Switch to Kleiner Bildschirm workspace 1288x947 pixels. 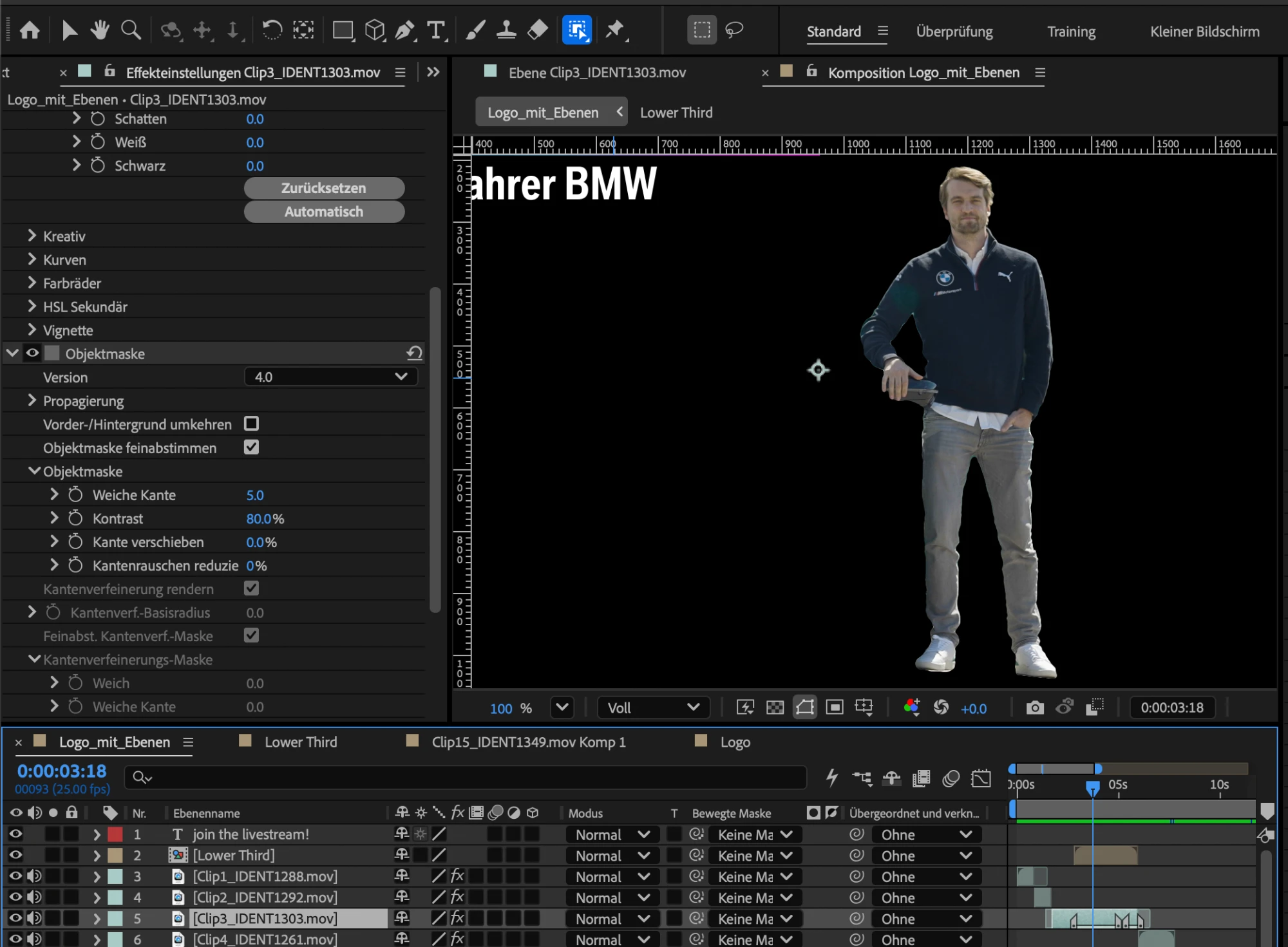[x=1204, y=32]
